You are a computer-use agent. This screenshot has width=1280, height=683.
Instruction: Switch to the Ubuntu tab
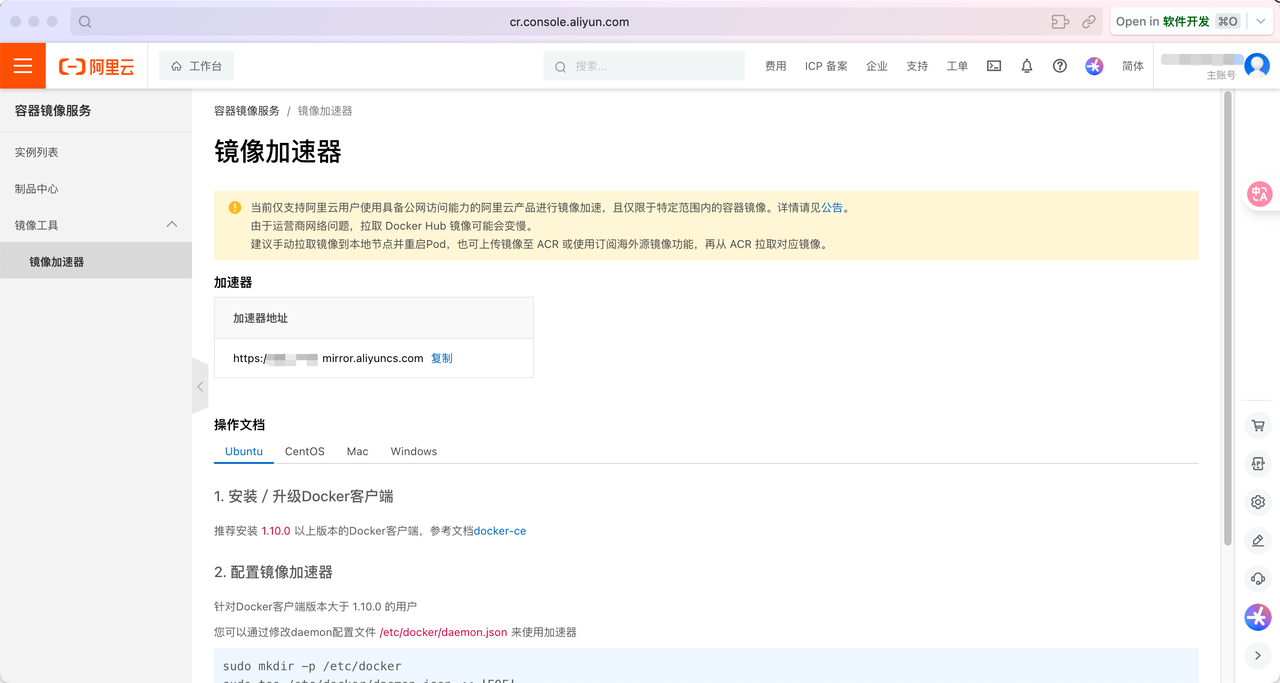pyautogui.click(x=244, y=452)
